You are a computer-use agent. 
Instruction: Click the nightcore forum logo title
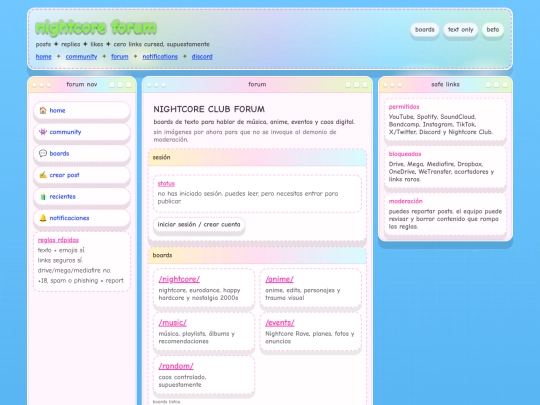tap(96, 28)
